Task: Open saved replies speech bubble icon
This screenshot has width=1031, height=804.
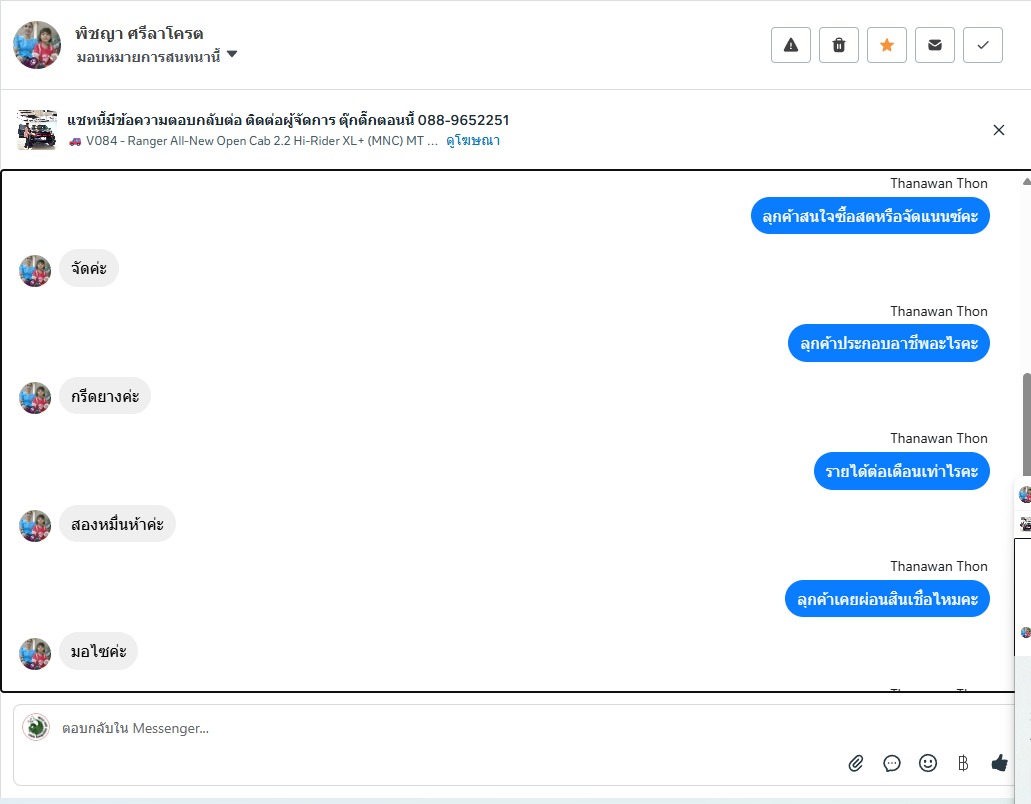Action: click(x=892, y=763)
